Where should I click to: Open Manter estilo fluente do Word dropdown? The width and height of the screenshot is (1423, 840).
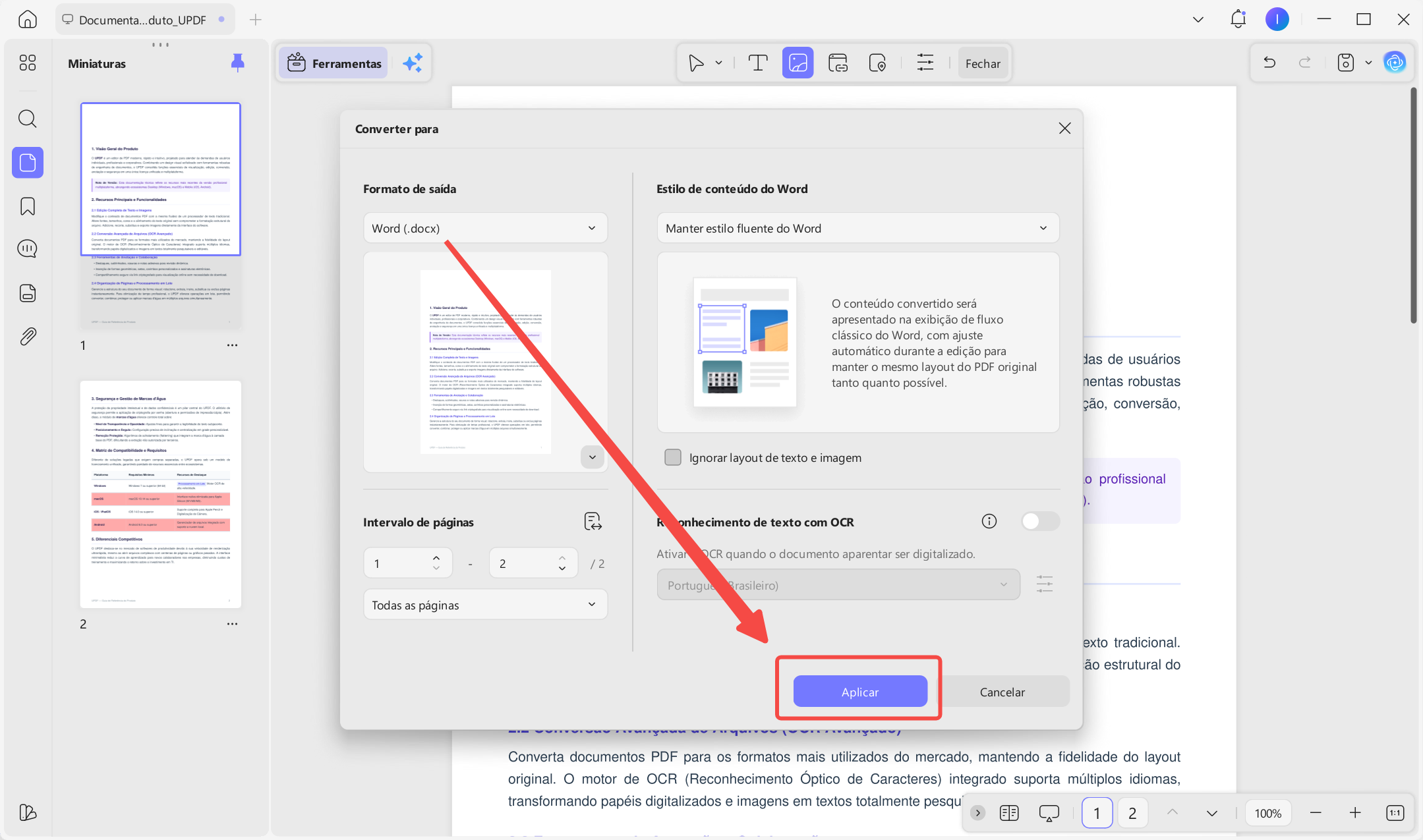[857, 228]
